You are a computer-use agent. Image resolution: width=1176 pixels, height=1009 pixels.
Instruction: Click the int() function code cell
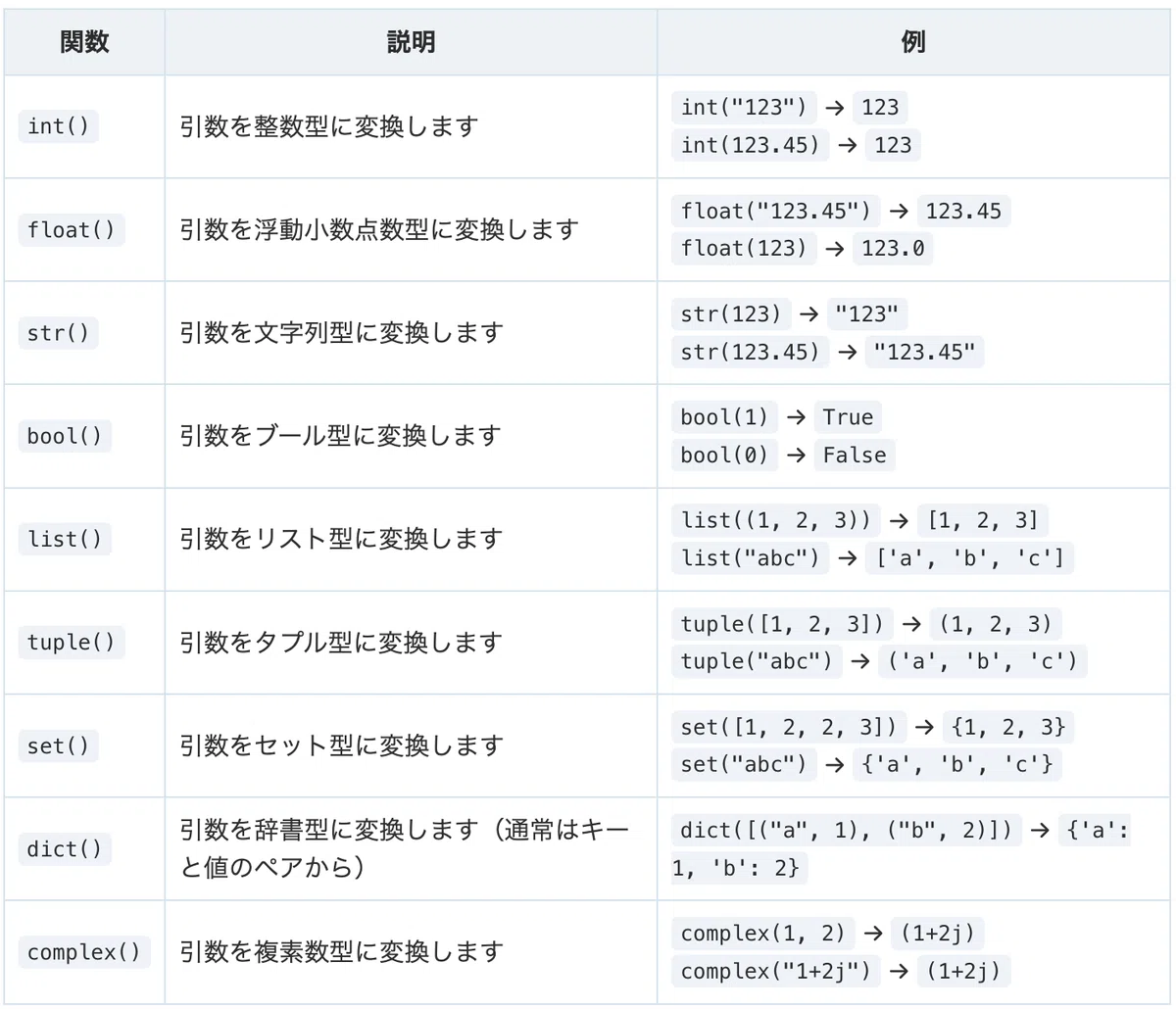click(59, 126)
